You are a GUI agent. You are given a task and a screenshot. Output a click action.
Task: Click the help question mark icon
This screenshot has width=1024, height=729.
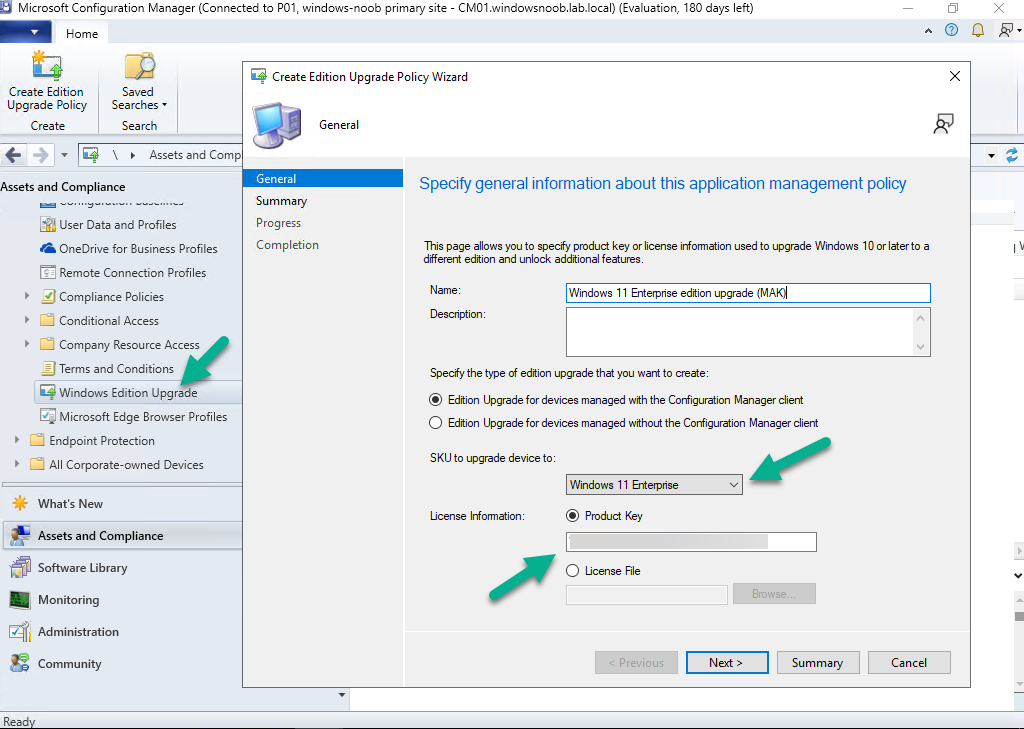coord(952,30)
